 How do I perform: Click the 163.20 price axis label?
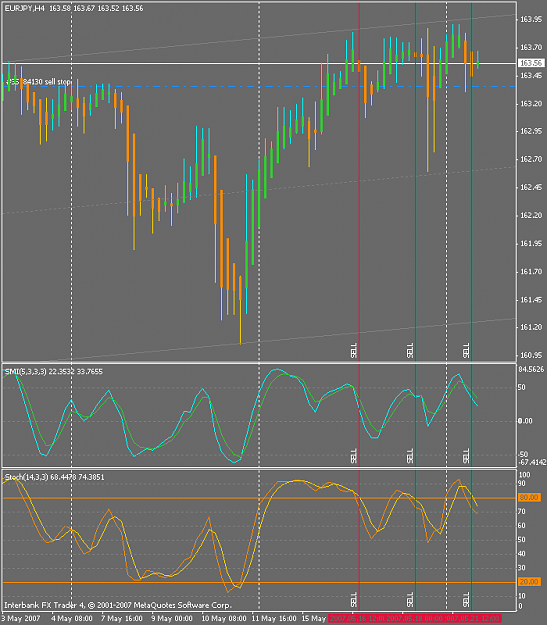pos(531,104)
